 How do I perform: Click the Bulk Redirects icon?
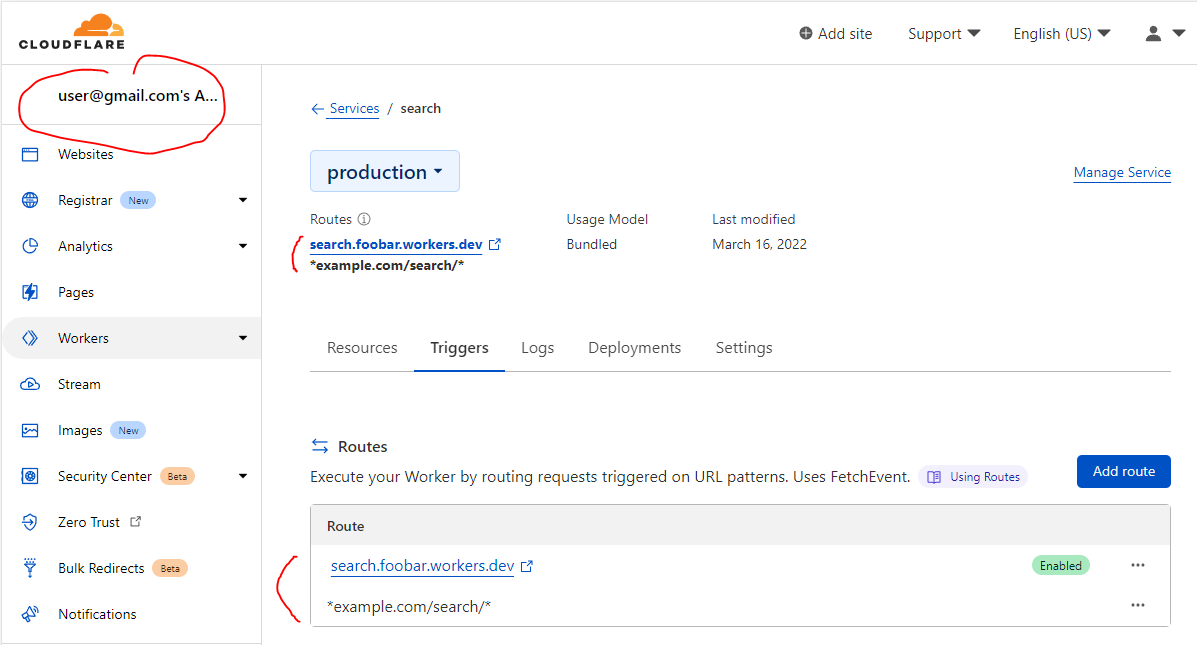click(x=30, y=568)
